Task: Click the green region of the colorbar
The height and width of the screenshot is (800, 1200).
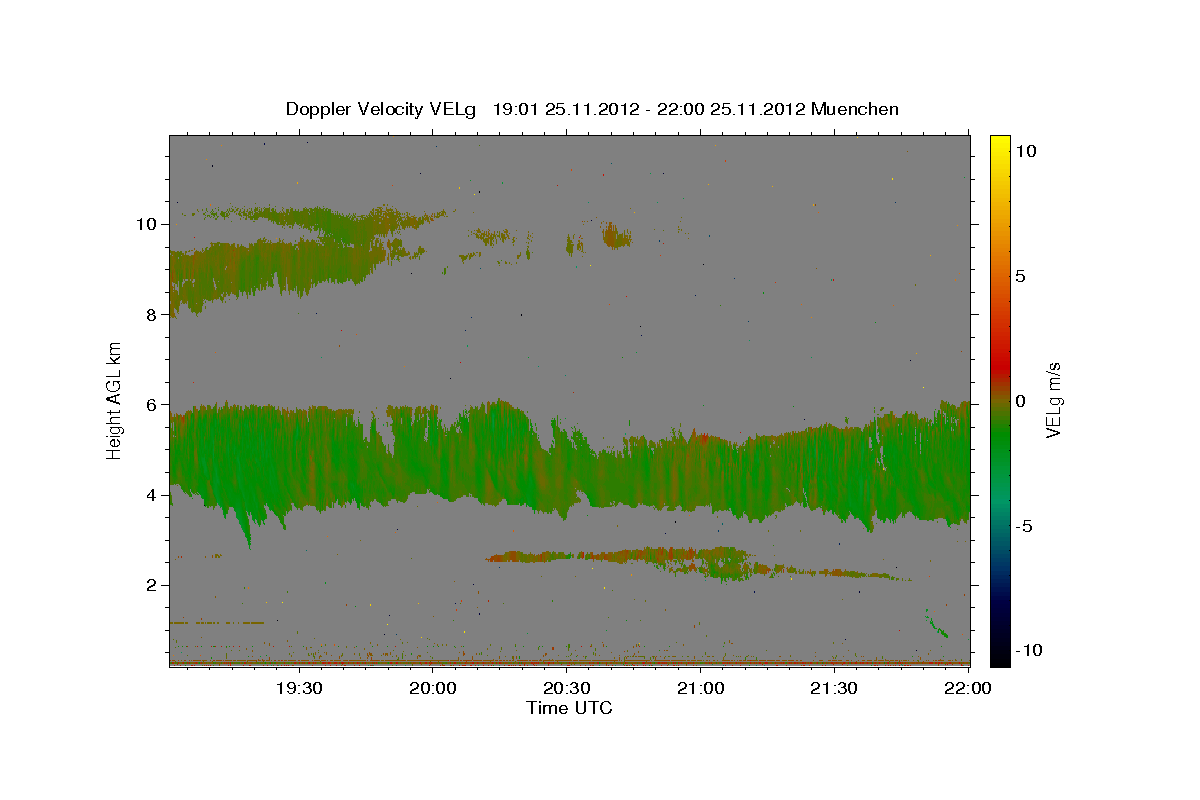Action: click(1000, 440)
